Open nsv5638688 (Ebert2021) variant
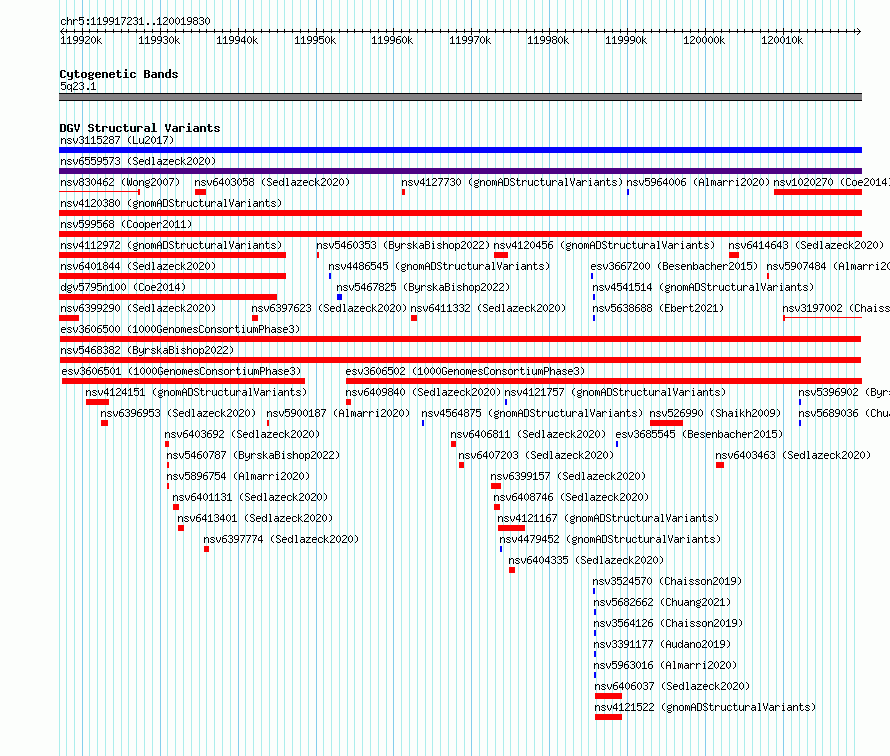890x756 pixels. click(x=658, y=308)
